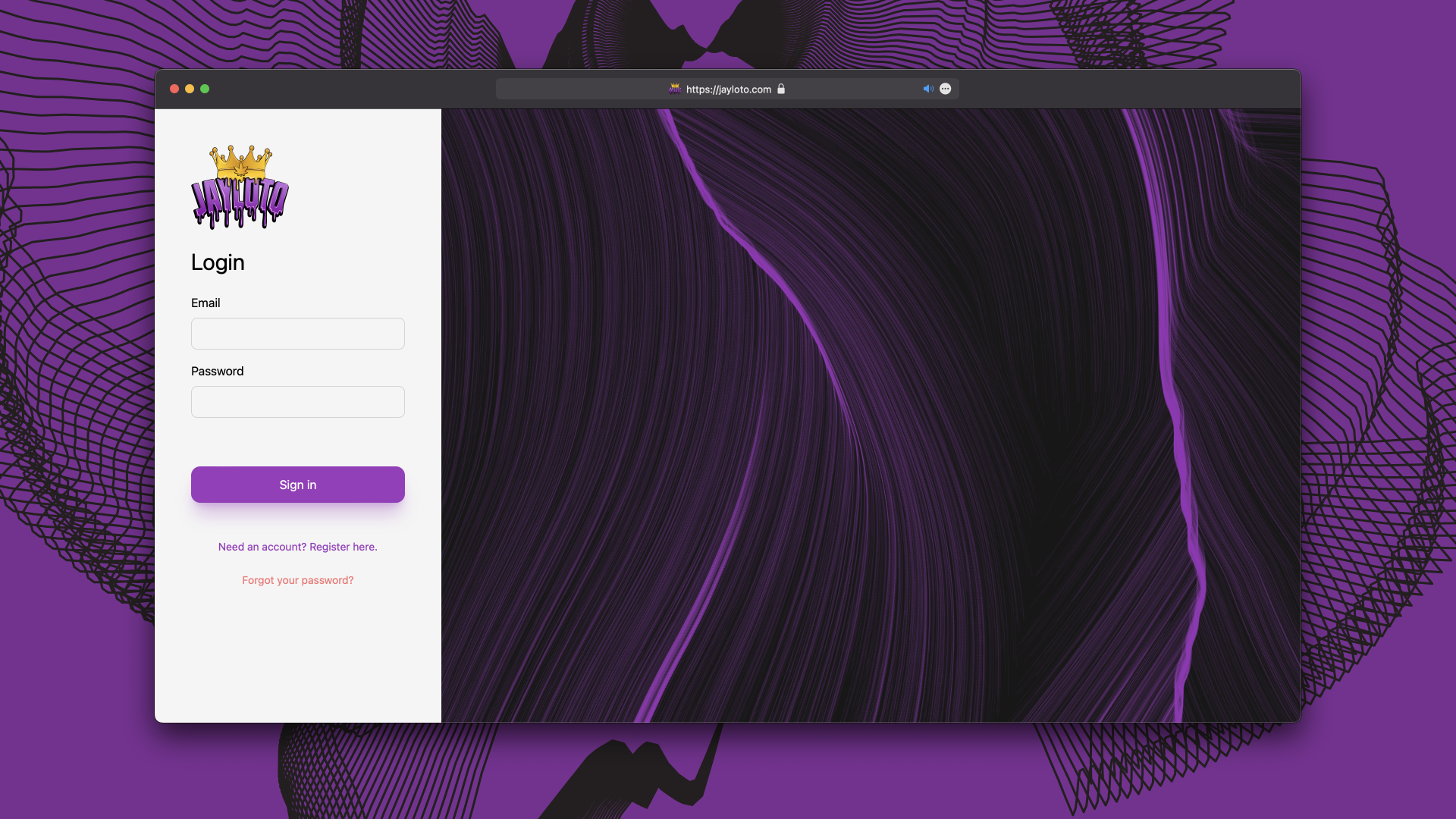Mute the tab audio speaker icon
Viewport: 1456px width, 819px height.
point(928,89)
